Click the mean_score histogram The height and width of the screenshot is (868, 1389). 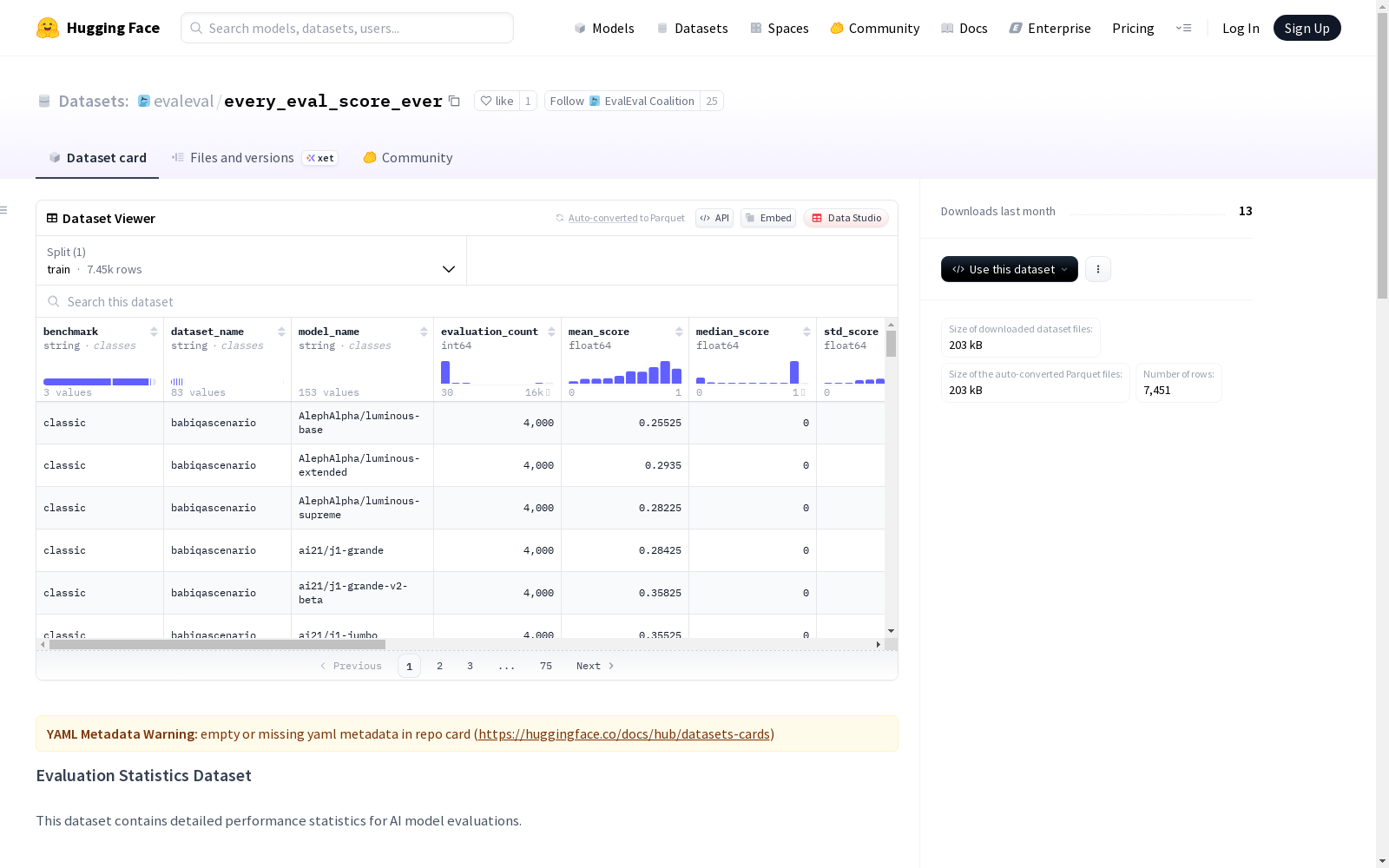click(x=625, y=372)
